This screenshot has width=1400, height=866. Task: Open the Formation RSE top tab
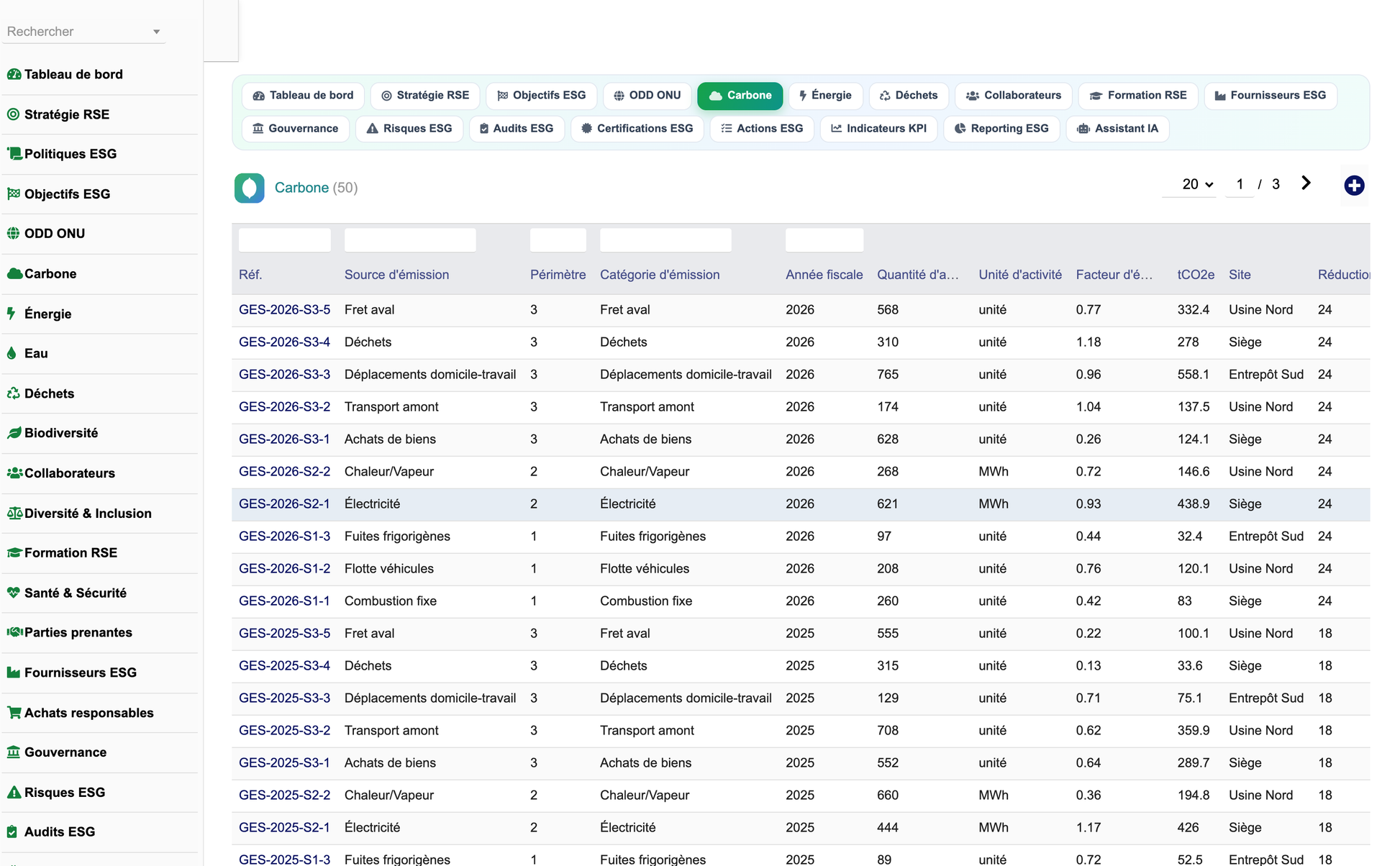coord(1138,96)
